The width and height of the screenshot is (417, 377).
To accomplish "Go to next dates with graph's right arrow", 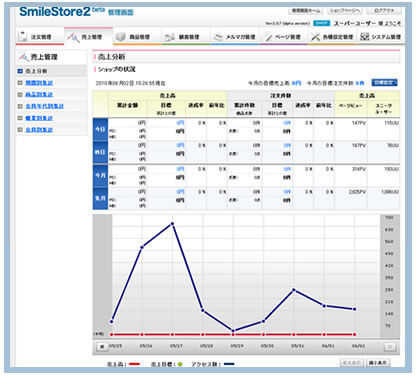I will [390, 347].
